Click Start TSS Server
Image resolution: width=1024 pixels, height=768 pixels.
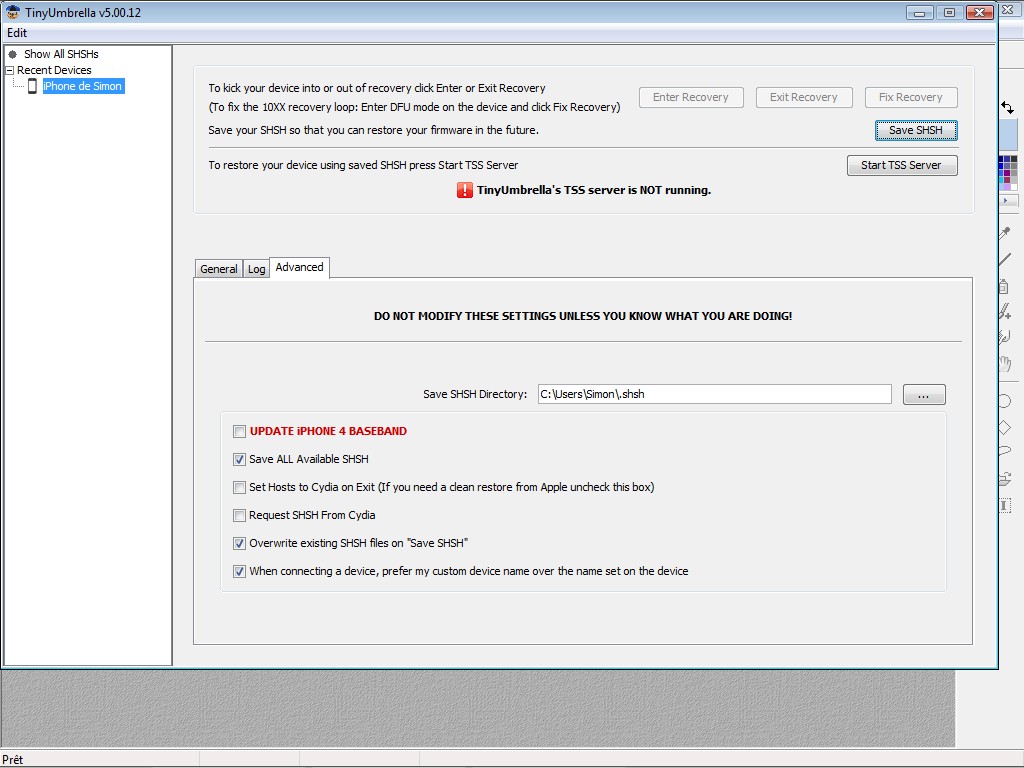[x=902, y=165]
